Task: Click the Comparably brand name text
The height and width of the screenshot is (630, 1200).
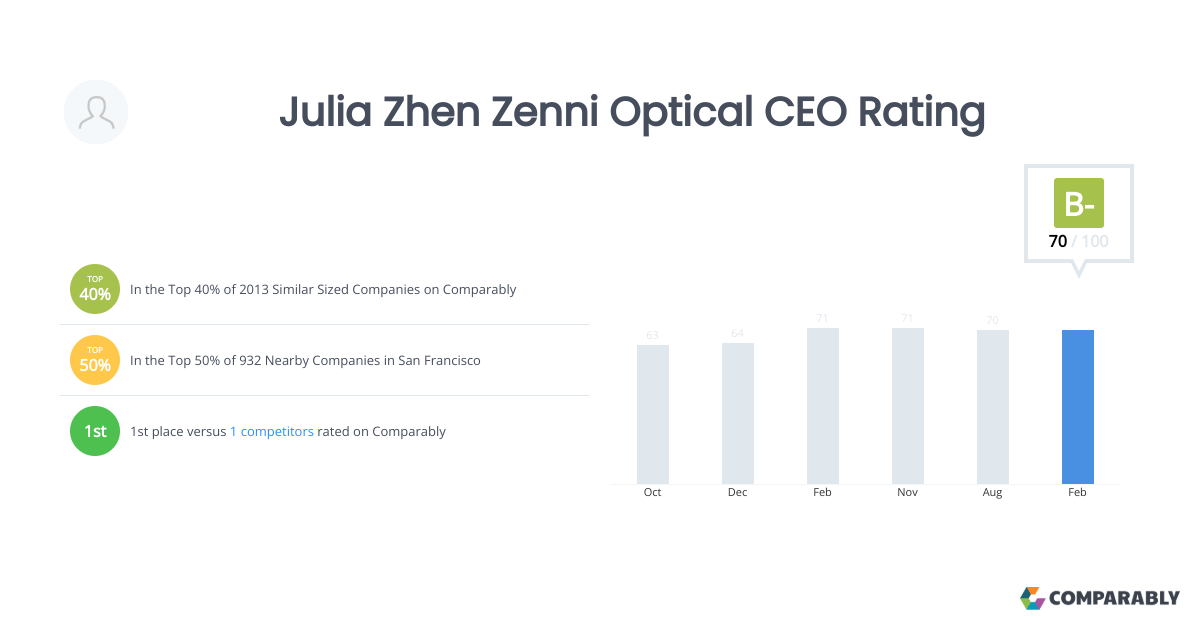Action: pyautogui.click(x=1114, y=598)
